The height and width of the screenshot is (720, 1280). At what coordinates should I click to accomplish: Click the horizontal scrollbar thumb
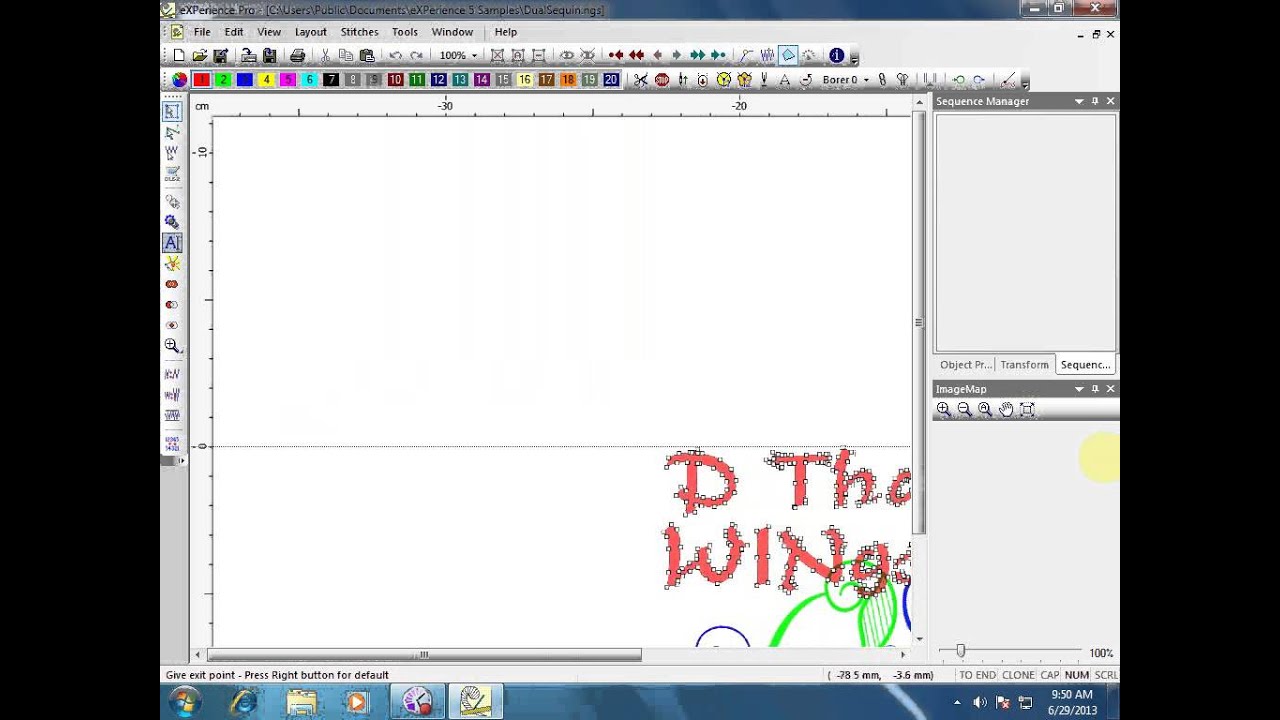[423, 655]
